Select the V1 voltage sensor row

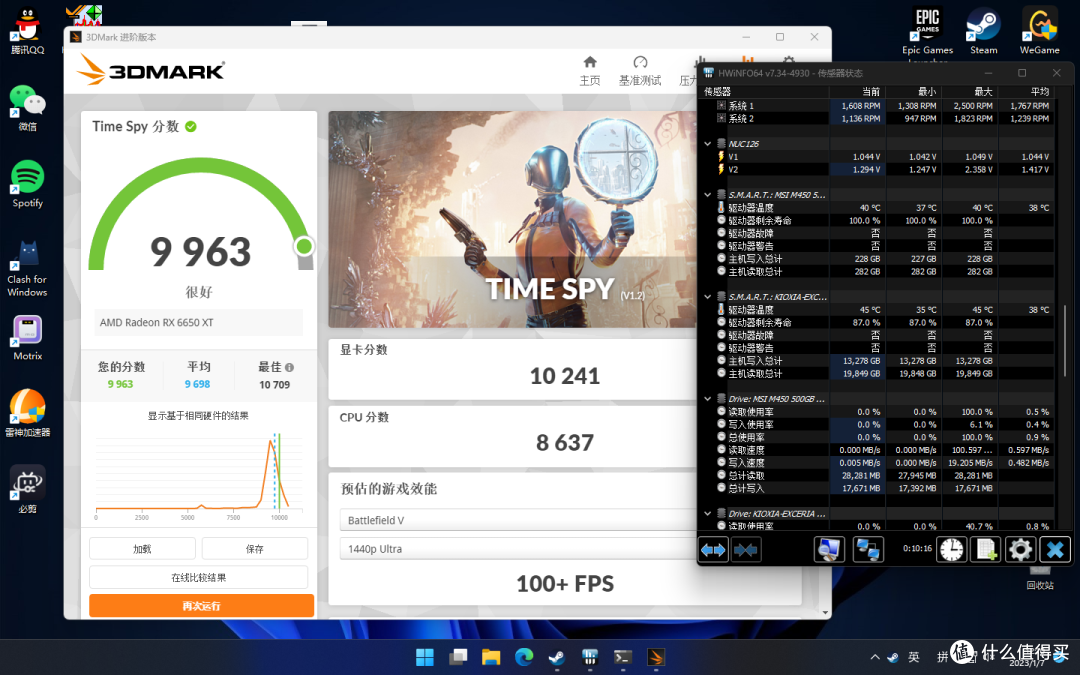tap(878, 157)
